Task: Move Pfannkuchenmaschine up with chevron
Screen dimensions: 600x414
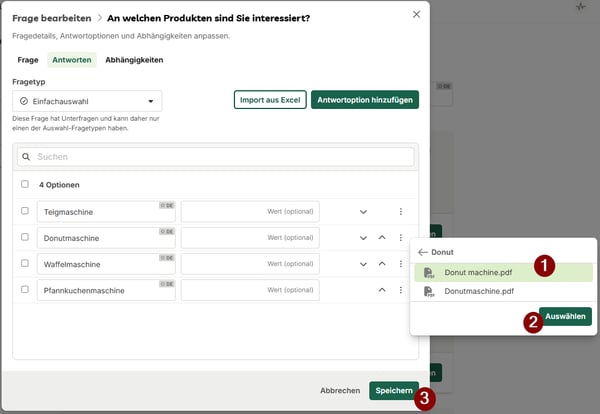Action: coord(382,290)
